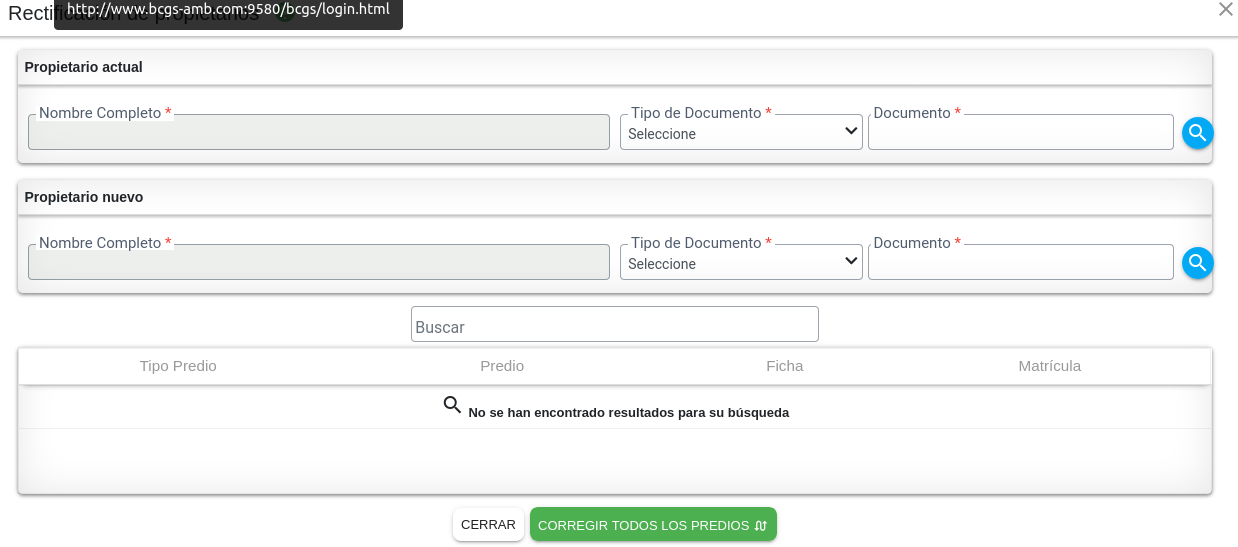Image resolution: width=1238 pixels, height=547 pixels.
Task: Sort by Predio column header
Action: [502, 366]
